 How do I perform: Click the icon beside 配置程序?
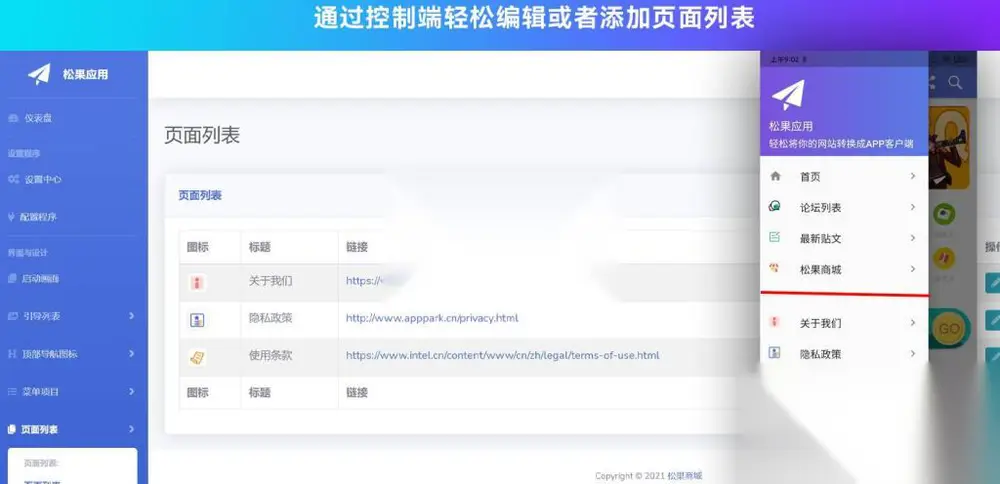[x=11, y=217]
